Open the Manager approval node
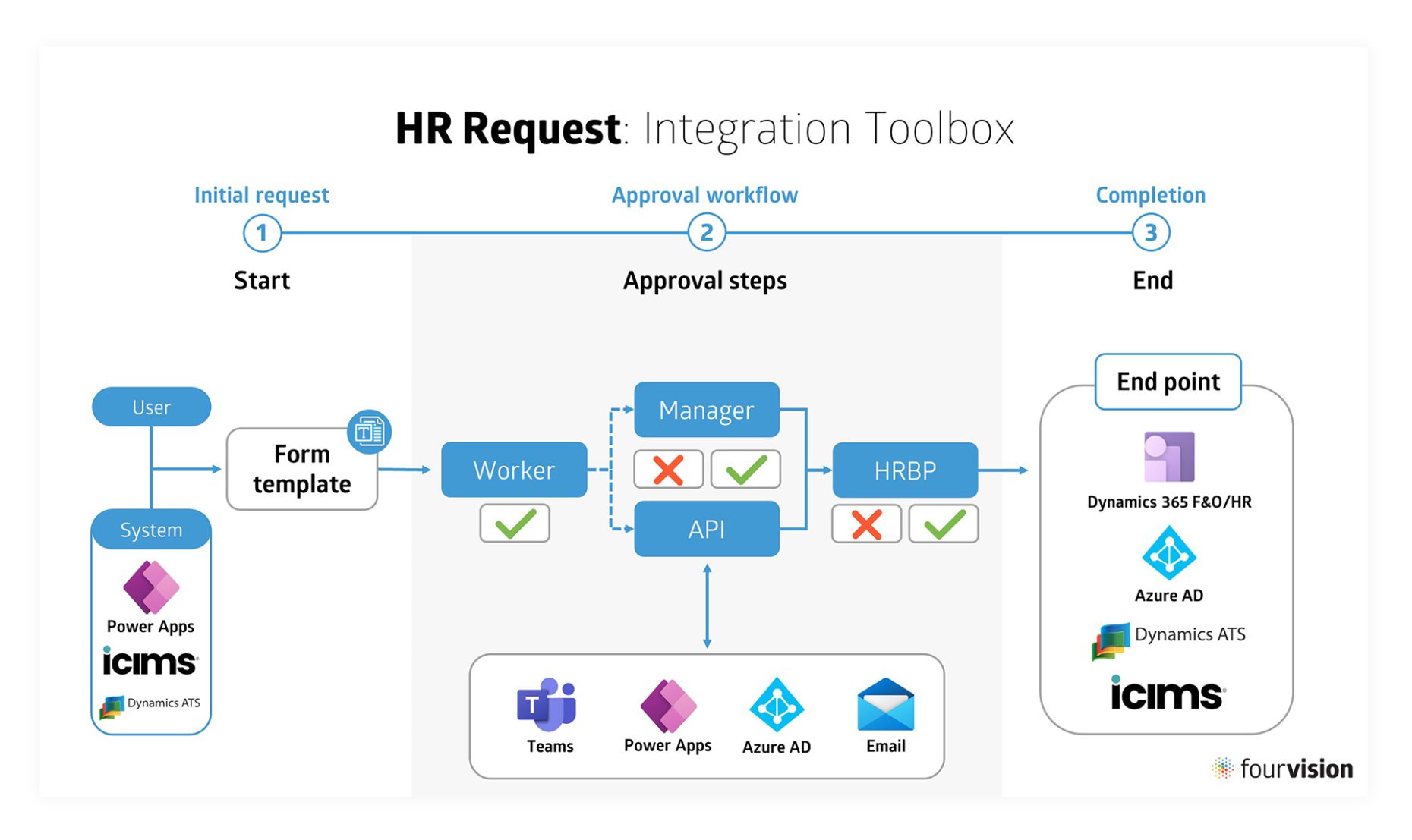Image resolution: width=1412 pixels, height=840 pixels. click(706, 410)
